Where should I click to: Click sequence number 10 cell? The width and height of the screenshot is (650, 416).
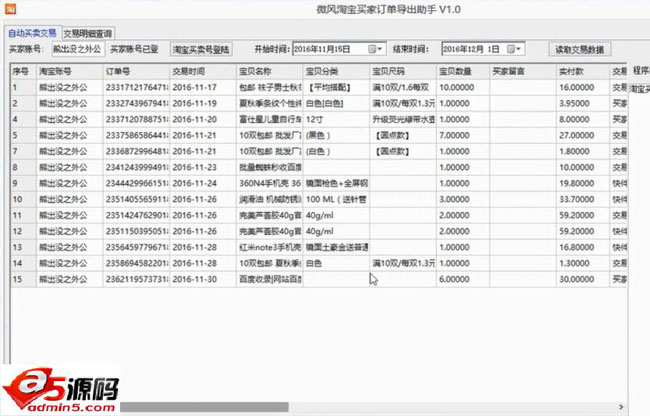[x=23, y=199]
